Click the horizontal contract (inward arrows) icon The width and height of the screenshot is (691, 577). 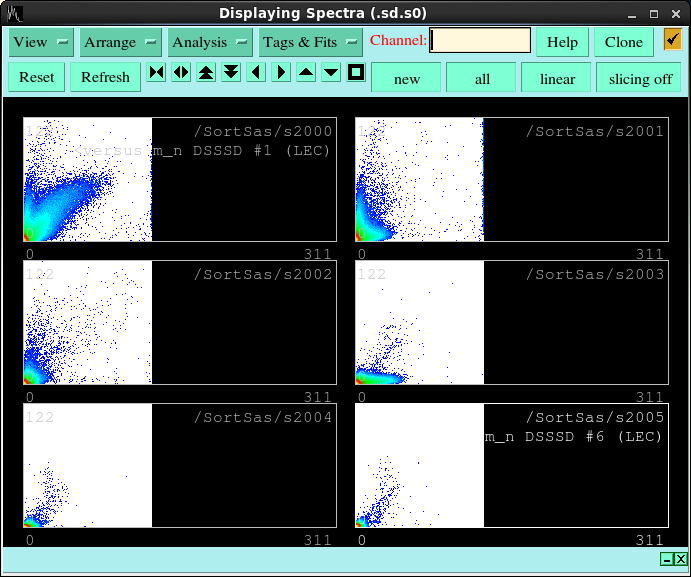[156, 72]
